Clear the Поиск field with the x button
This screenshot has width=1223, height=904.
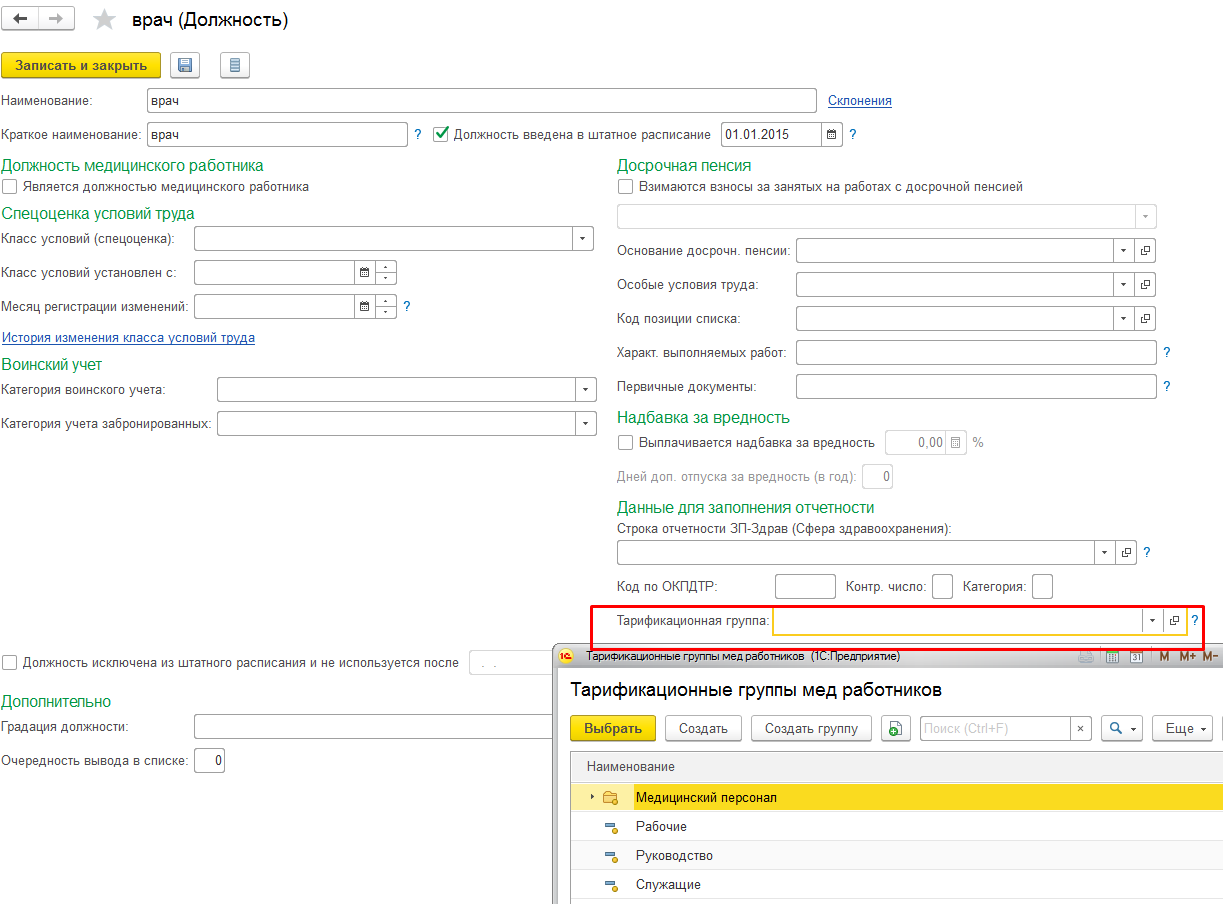(1080, 729)
